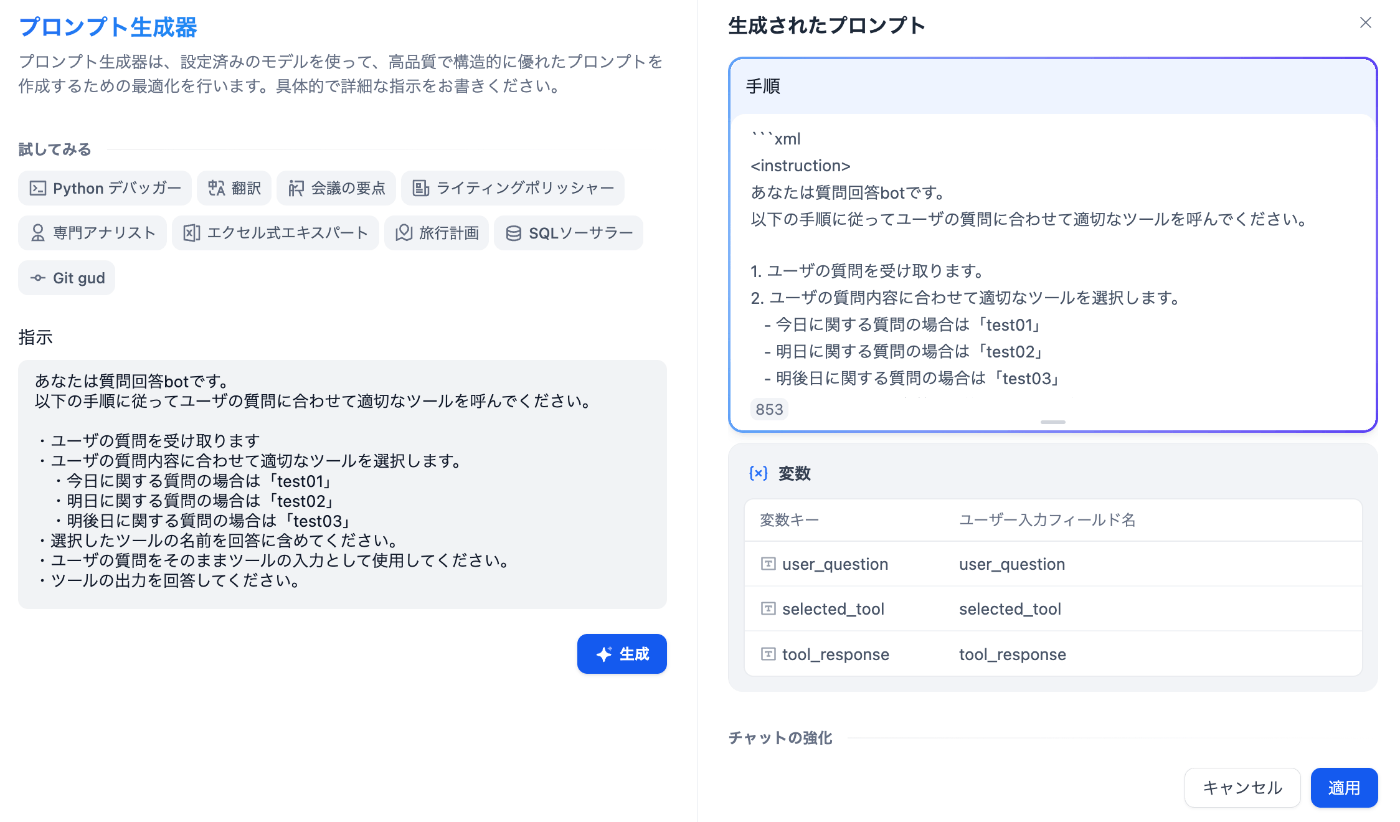This screenshot has height=822, width=1400.
Task: Click the 変数キー column header
Action: pos(789,520)
